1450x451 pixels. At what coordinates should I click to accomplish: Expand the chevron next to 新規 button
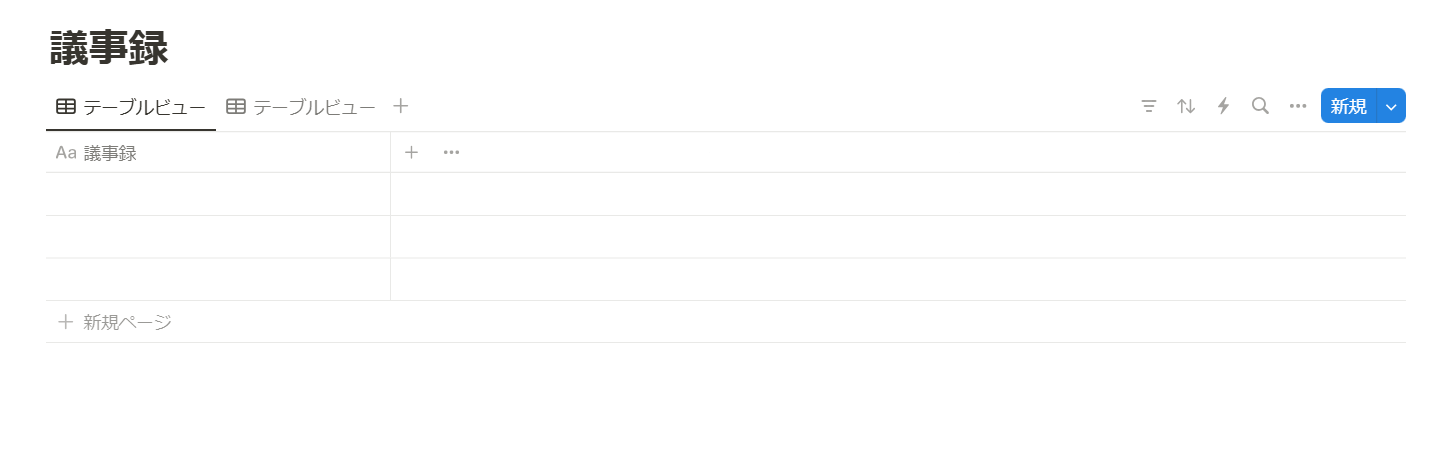tap(1391, 106)
